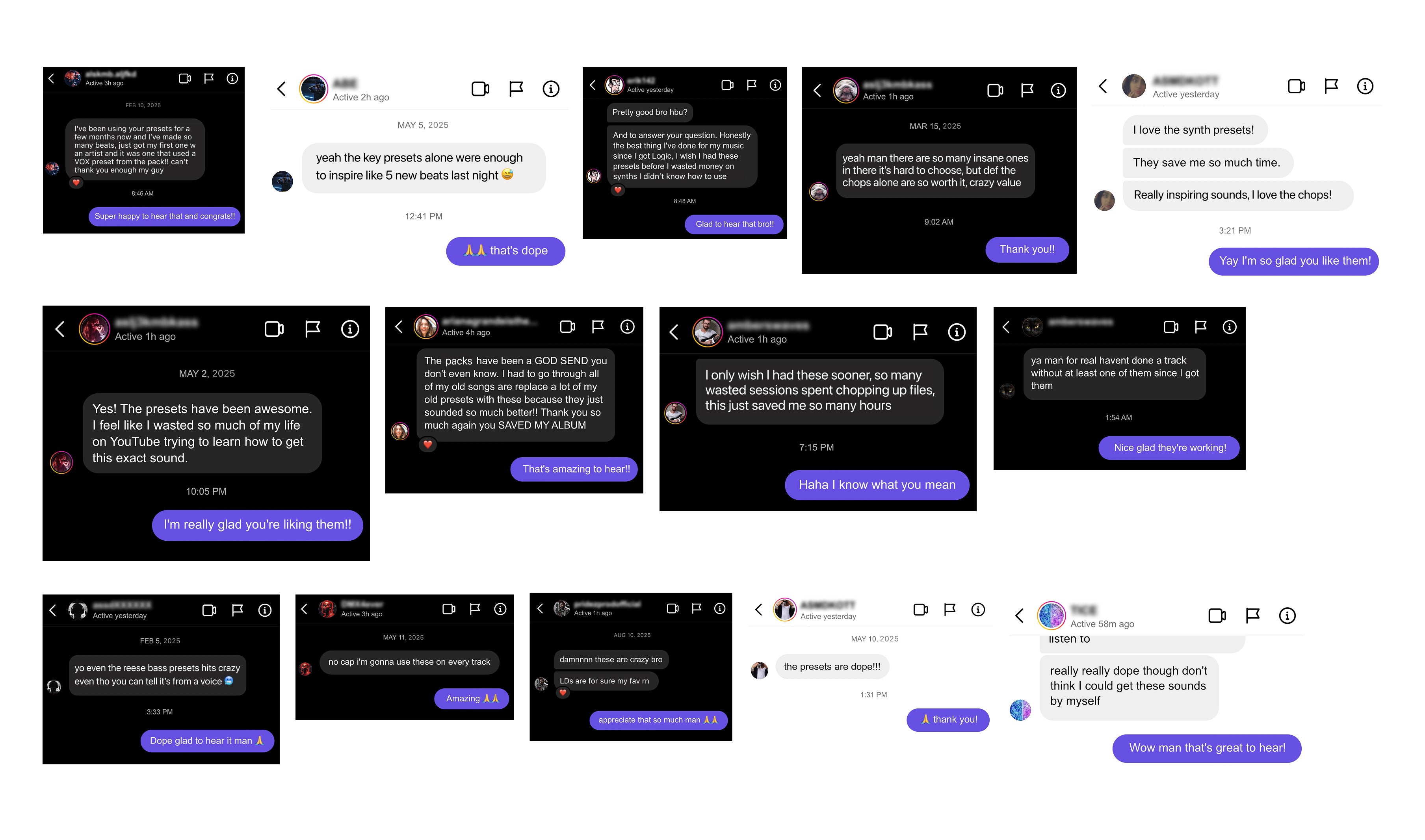
Task: Open profile avatar in the Active 58m ago chat header
Action: click(1051, 615)
